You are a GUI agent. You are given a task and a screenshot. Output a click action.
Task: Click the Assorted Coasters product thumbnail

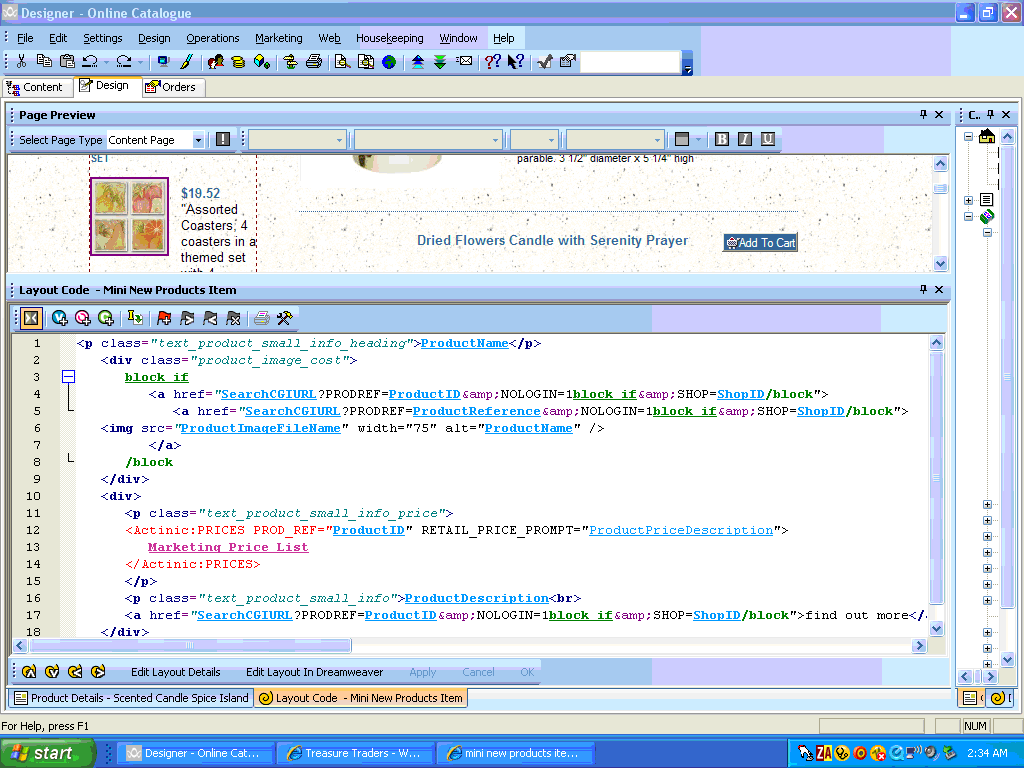click(x=129, y=216)
